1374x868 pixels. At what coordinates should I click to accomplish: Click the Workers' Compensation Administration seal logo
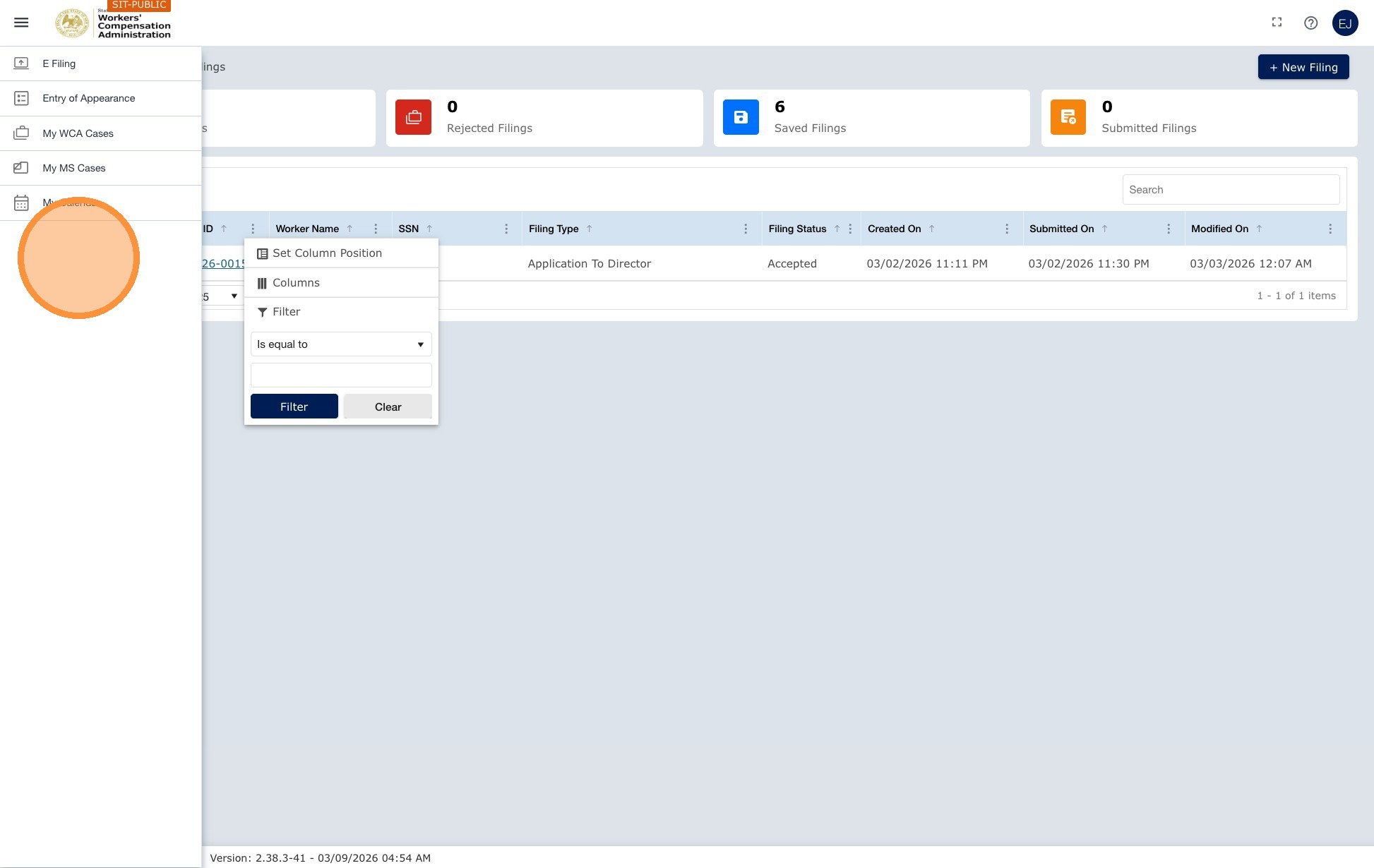[x=72, y=23]
